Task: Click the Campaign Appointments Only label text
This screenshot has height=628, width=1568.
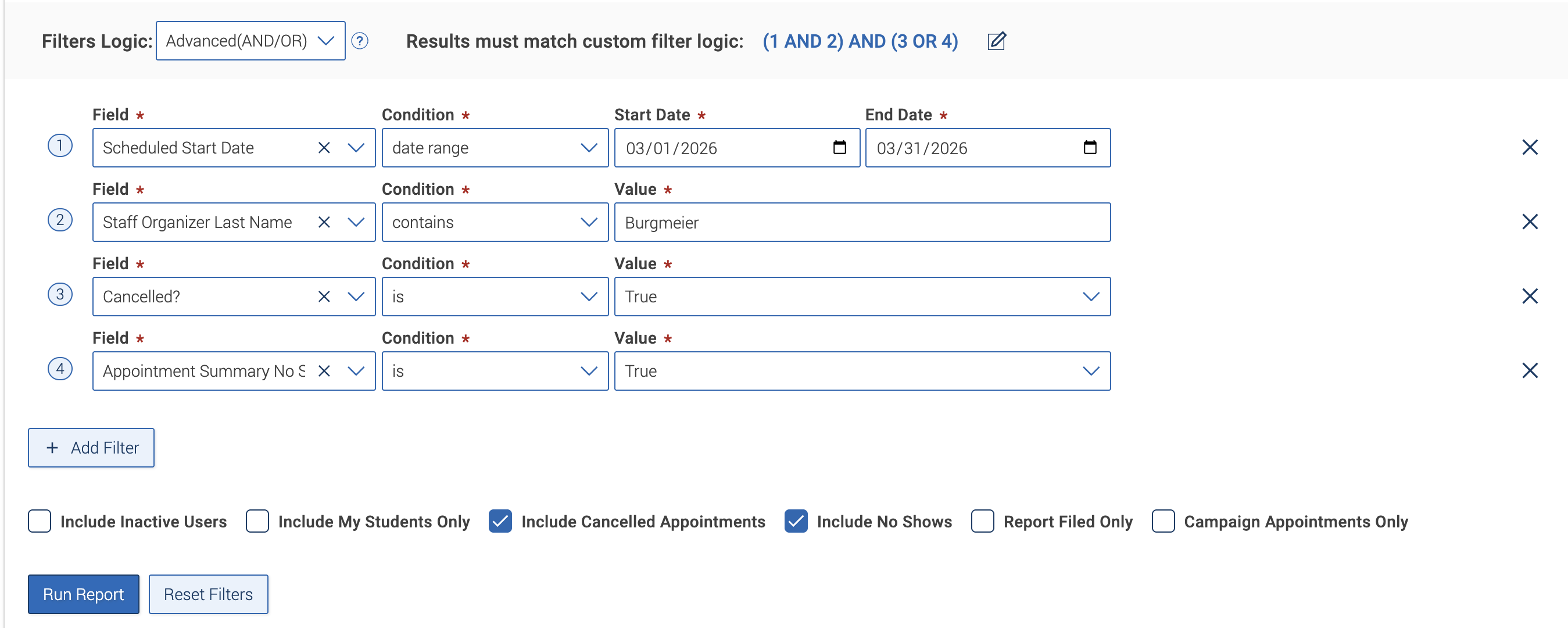Action: point(1296,522)
